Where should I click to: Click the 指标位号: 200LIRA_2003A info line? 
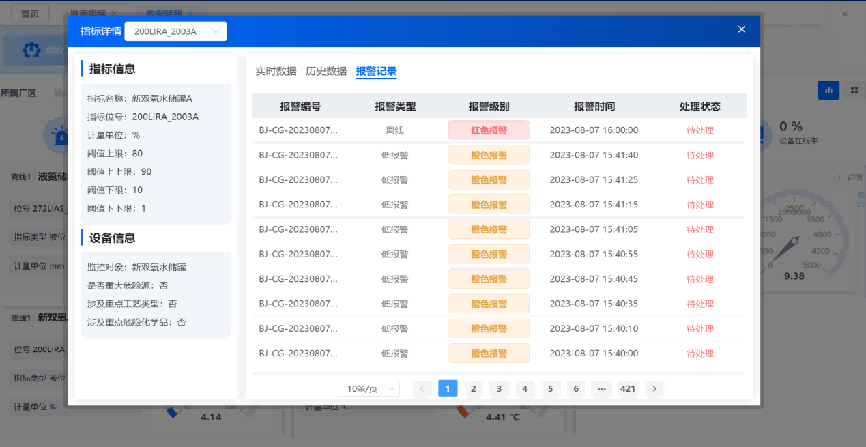[x=142, y=117]
